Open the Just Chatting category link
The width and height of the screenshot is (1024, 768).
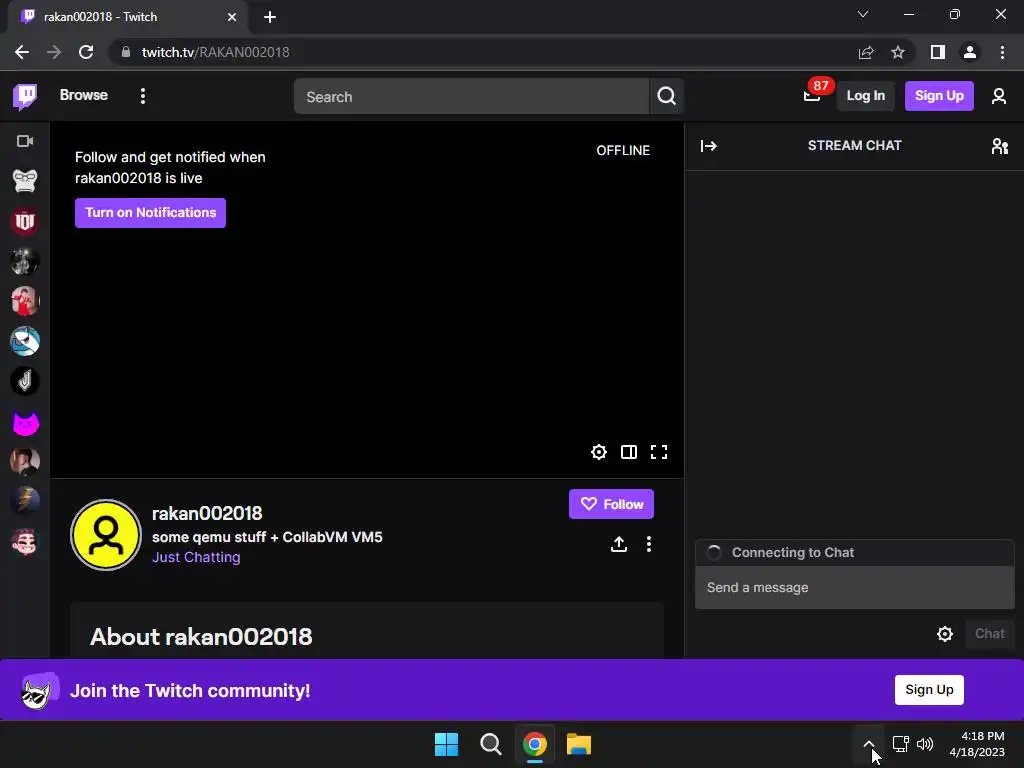click(196, 557)
